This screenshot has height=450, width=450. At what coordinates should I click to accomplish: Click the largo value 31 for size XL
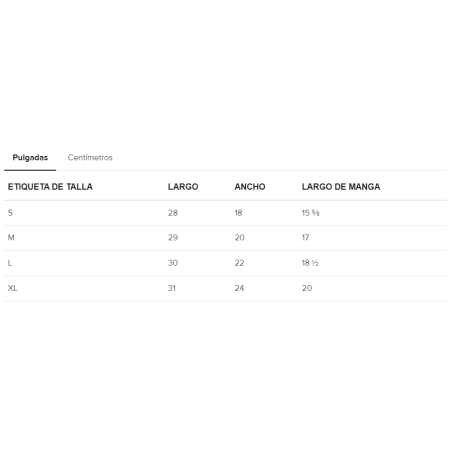pos(172,288)
